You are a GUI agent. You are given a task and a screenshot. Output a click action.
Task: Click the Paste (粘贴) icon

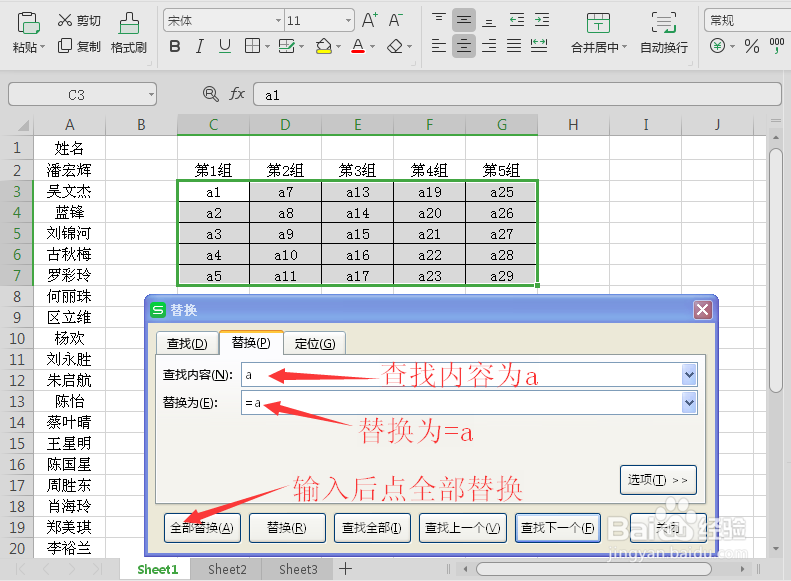tap(28, 23)
